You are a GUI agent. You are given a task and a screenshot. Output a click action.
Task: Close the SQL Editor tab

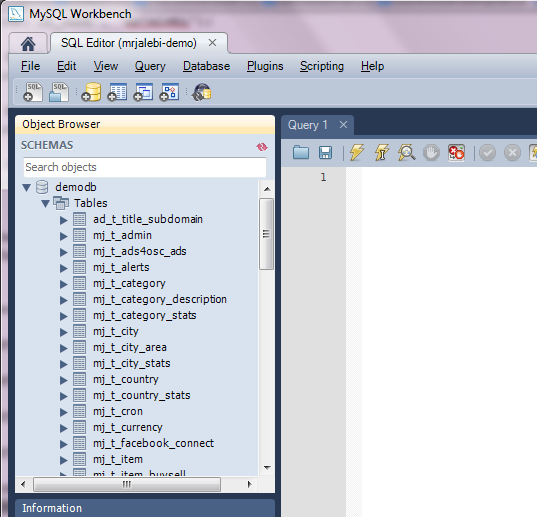click(212, 43)
